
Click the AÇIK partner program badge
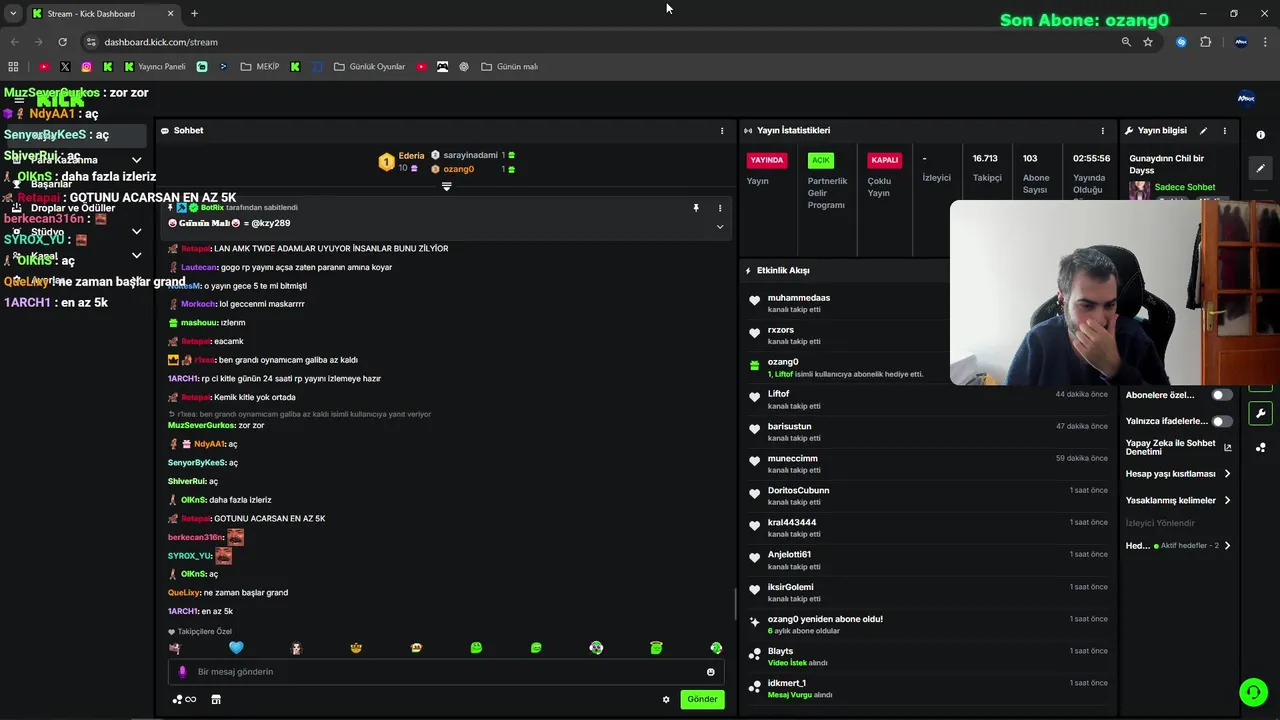tap(821, 160)
